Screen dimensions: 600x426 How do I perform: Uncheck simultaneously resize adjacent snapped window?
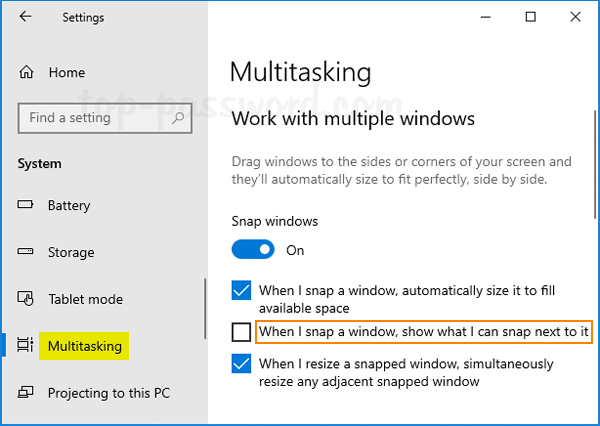(241, 364)
